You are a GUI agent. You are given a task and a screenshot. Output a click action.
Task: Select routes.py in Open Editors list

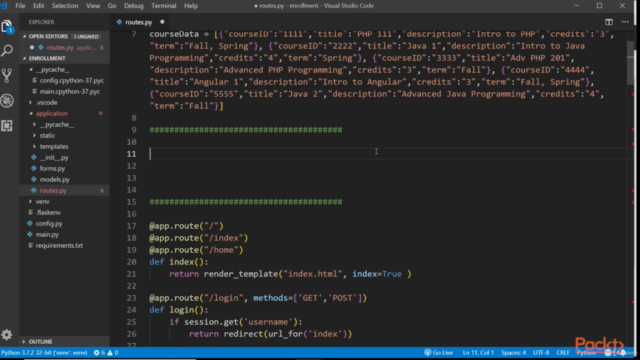(64, 47)
